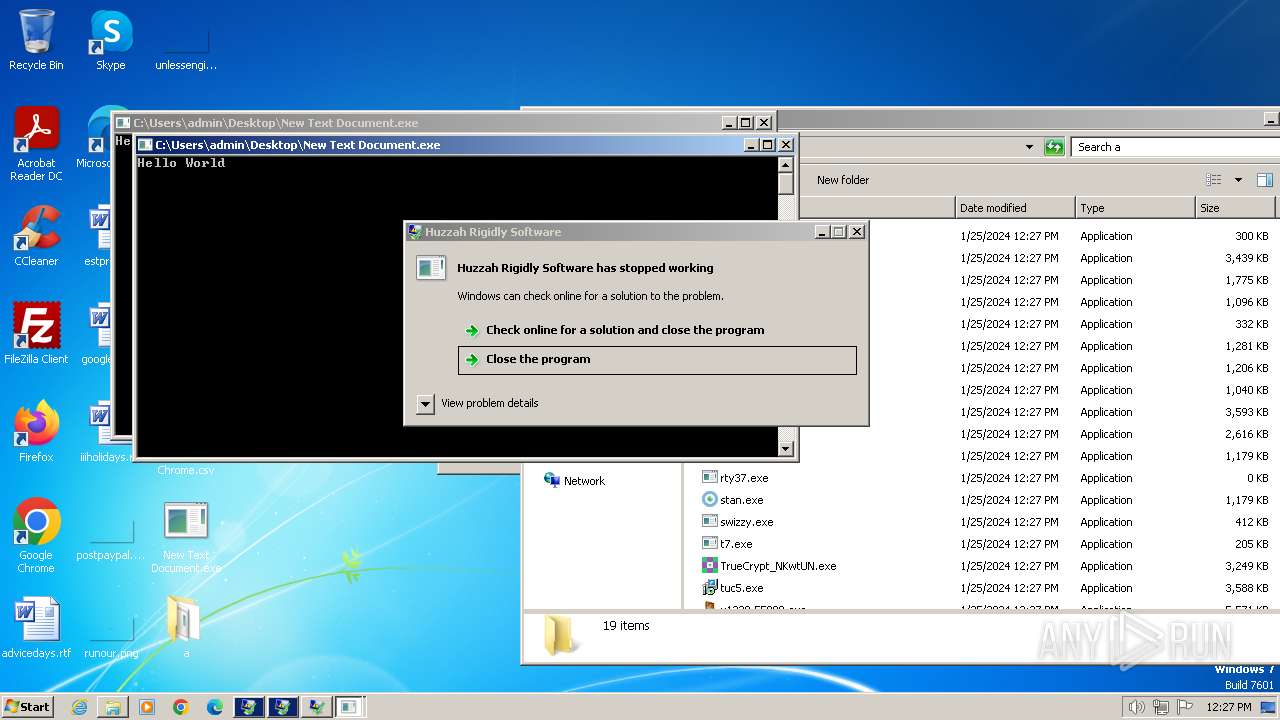Launch Windows Media Player from taskbar

pyautogui.click(x=147, y=707)
